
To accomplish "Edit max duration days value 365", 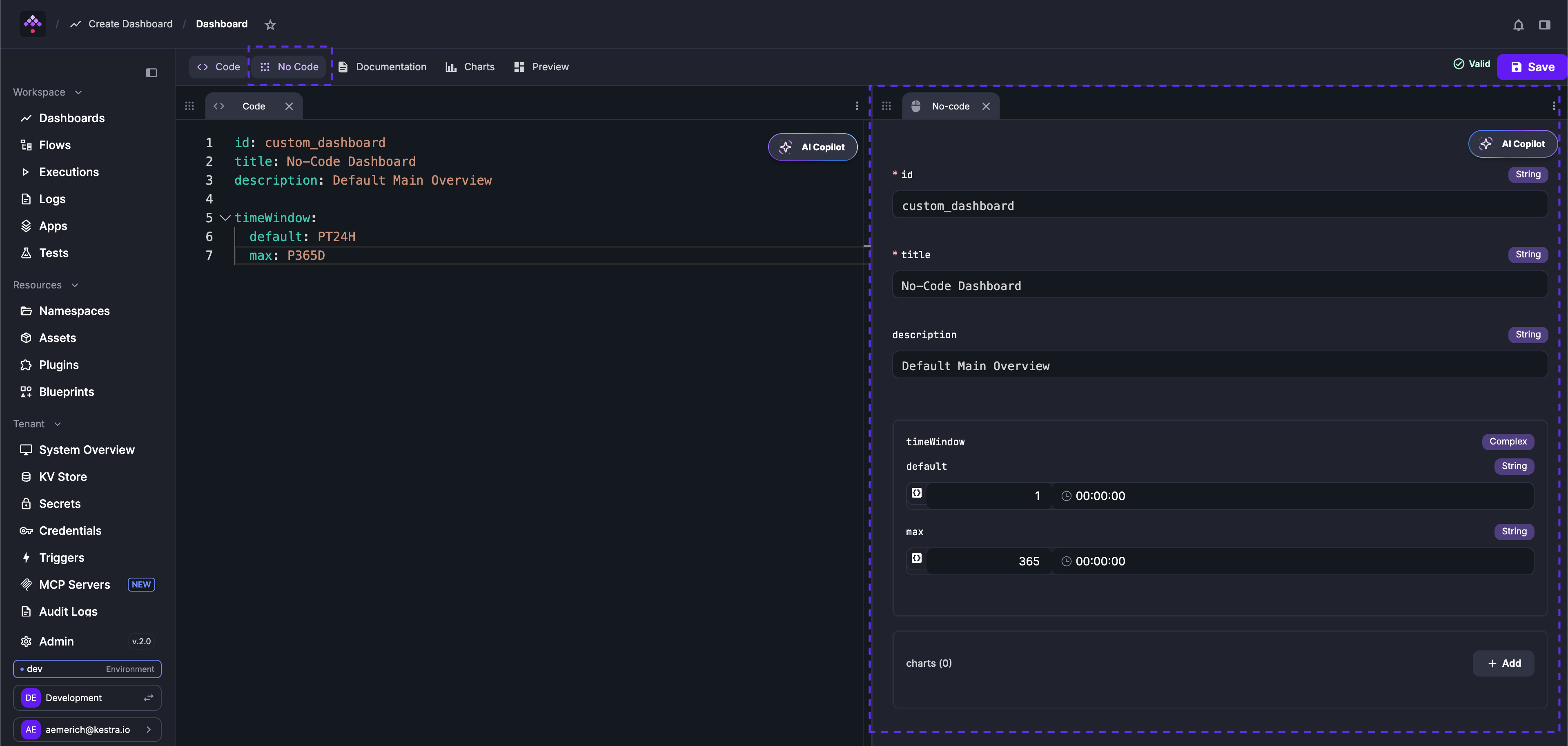I will coord(990,561).
